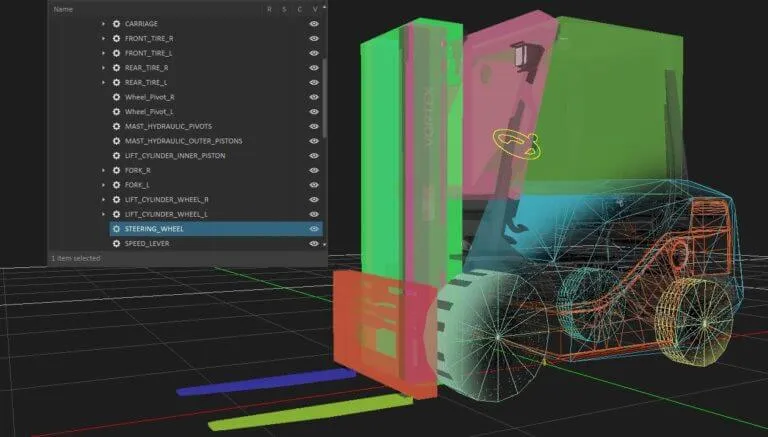Expand the FORK_L tree node
Image resolution: width=768 pixels, height=437 pixels.
point(103,185)
